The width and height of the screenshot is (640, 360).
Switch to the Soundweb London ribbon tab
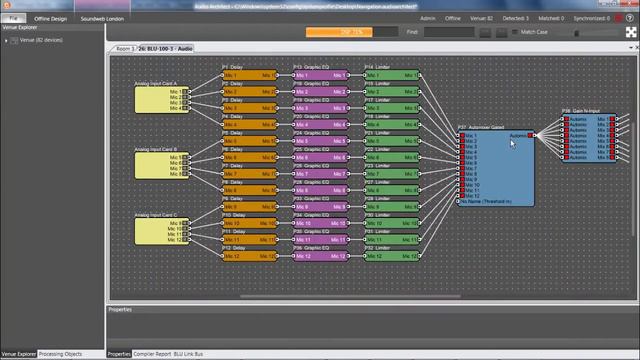click(102, 19)
